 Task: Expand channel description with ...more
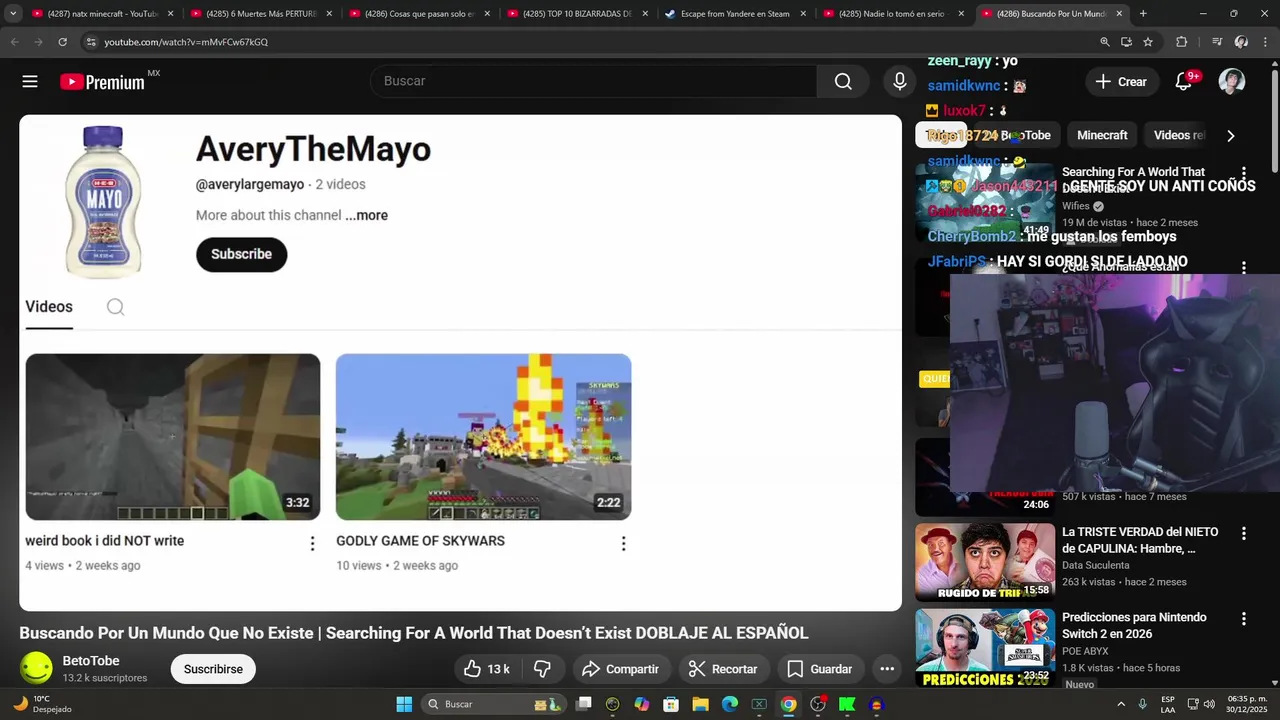point(366,215)
